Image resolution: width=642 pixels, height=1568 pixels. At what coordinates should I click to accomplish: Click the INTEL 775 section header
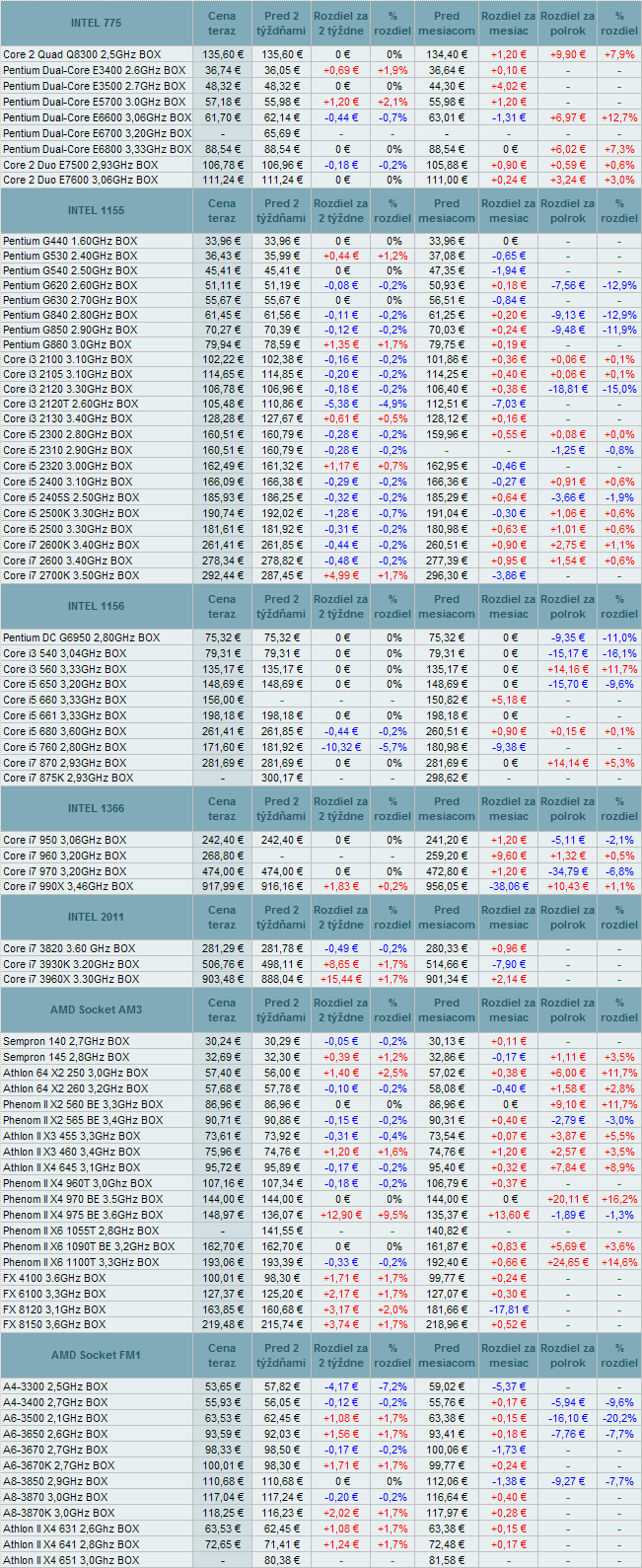click(x=97, y=23)
